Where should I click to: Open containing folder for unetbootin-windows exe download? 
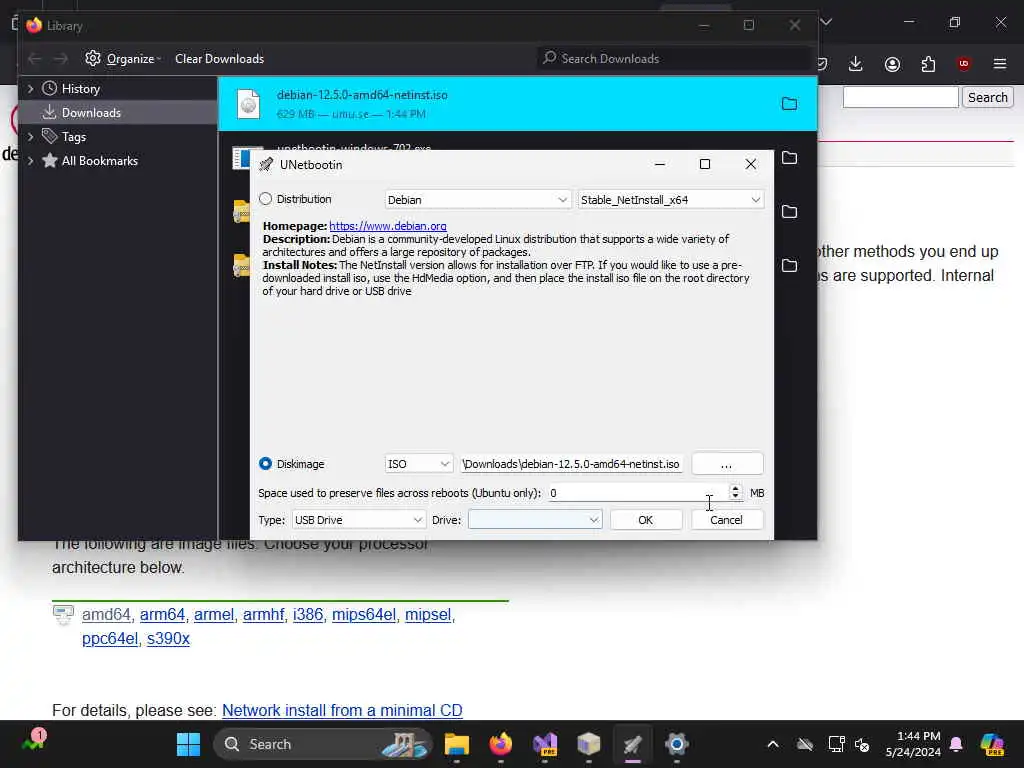[790, 157]
